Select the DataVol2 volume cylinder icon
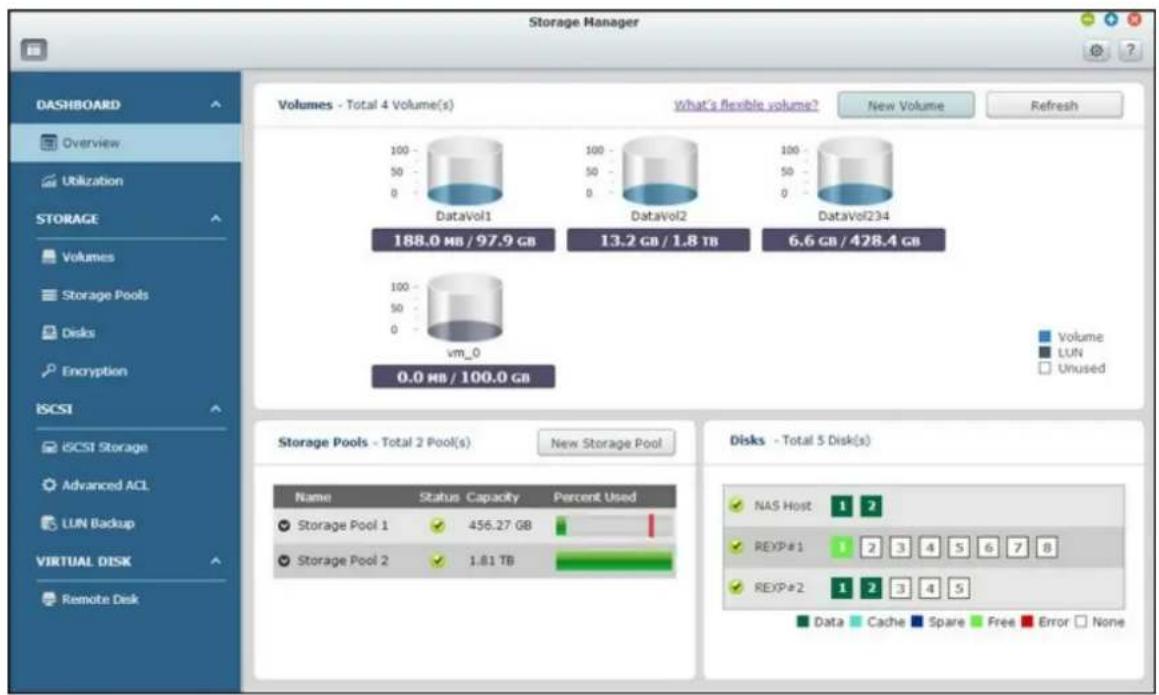The width and height of the screenshot is (1159, 695). [659, 171]
